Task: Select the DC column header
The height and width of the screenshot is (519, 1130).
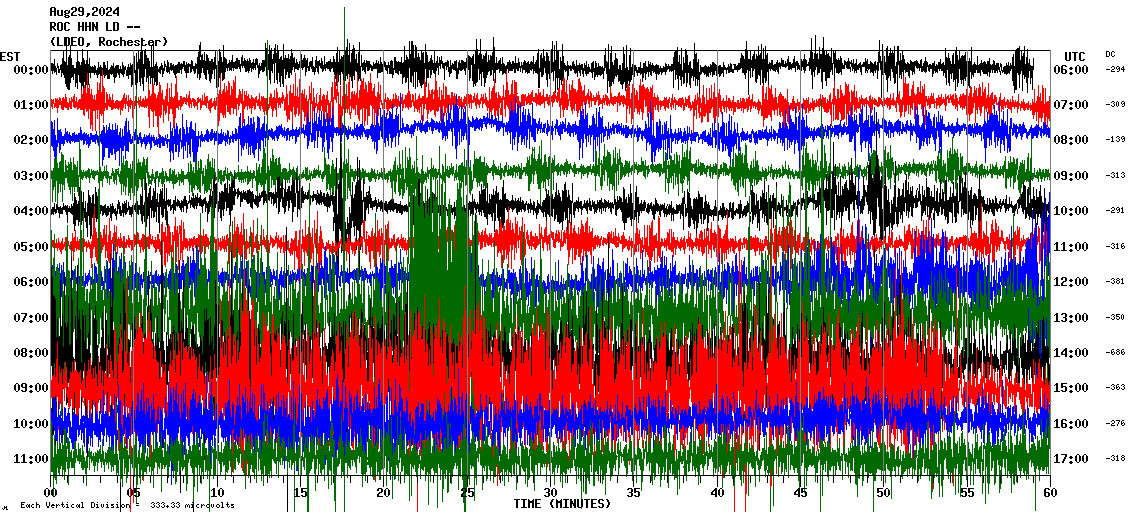Action: coord(1110,54)
